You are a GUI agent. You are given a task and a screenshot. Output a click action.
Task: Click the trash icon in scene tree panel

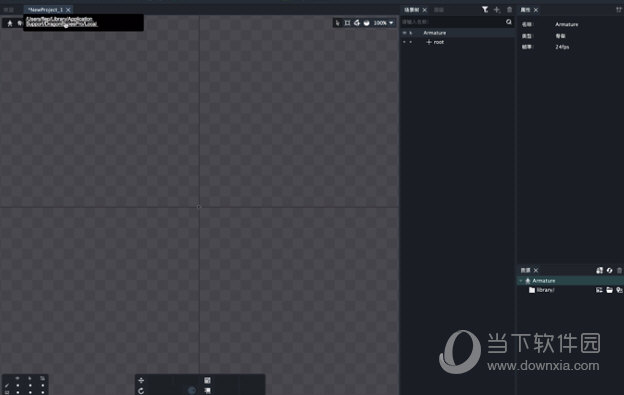(509, 10)
